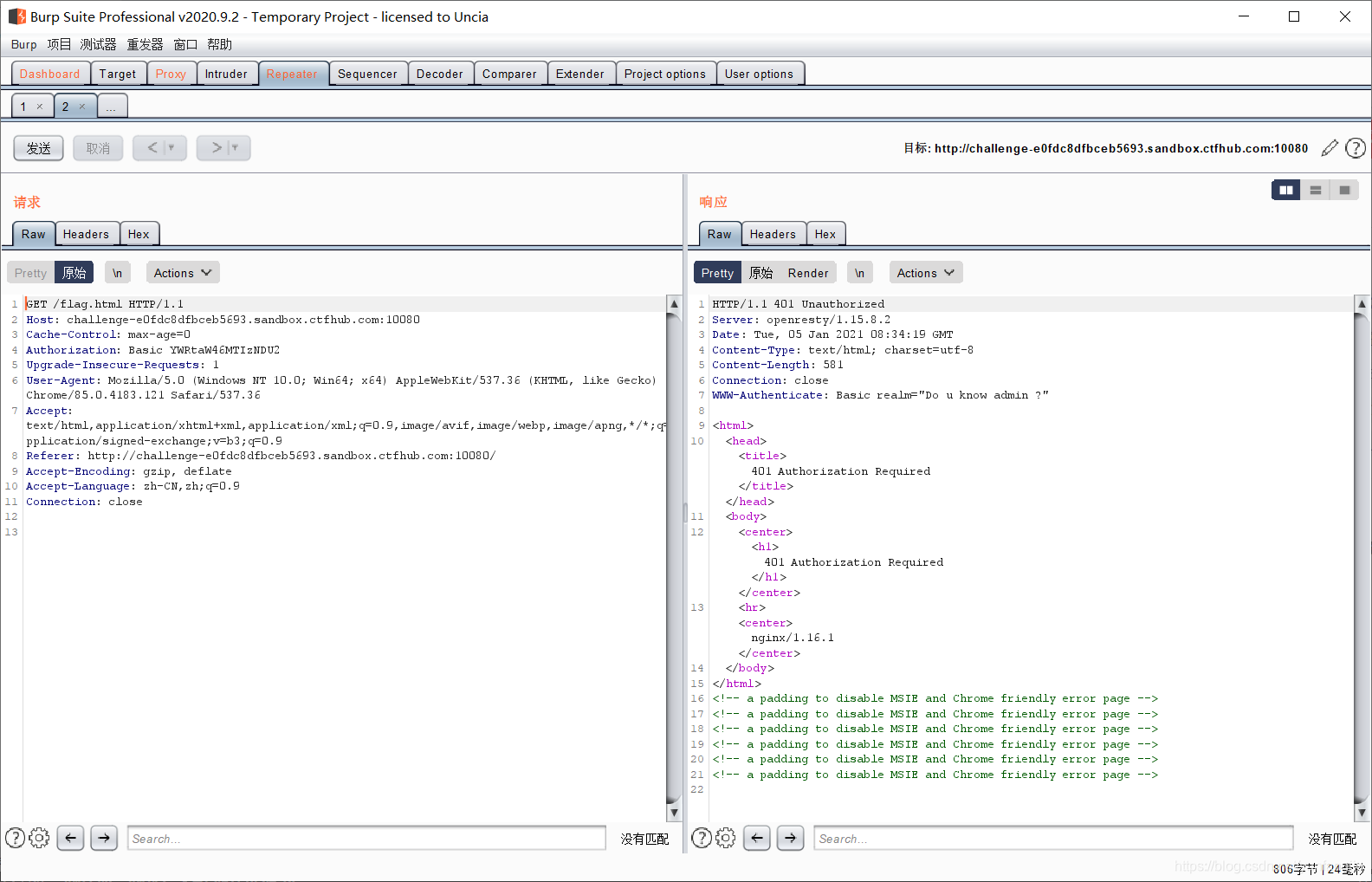Click request pane vertical scrollbar

(x=674, y=559)
